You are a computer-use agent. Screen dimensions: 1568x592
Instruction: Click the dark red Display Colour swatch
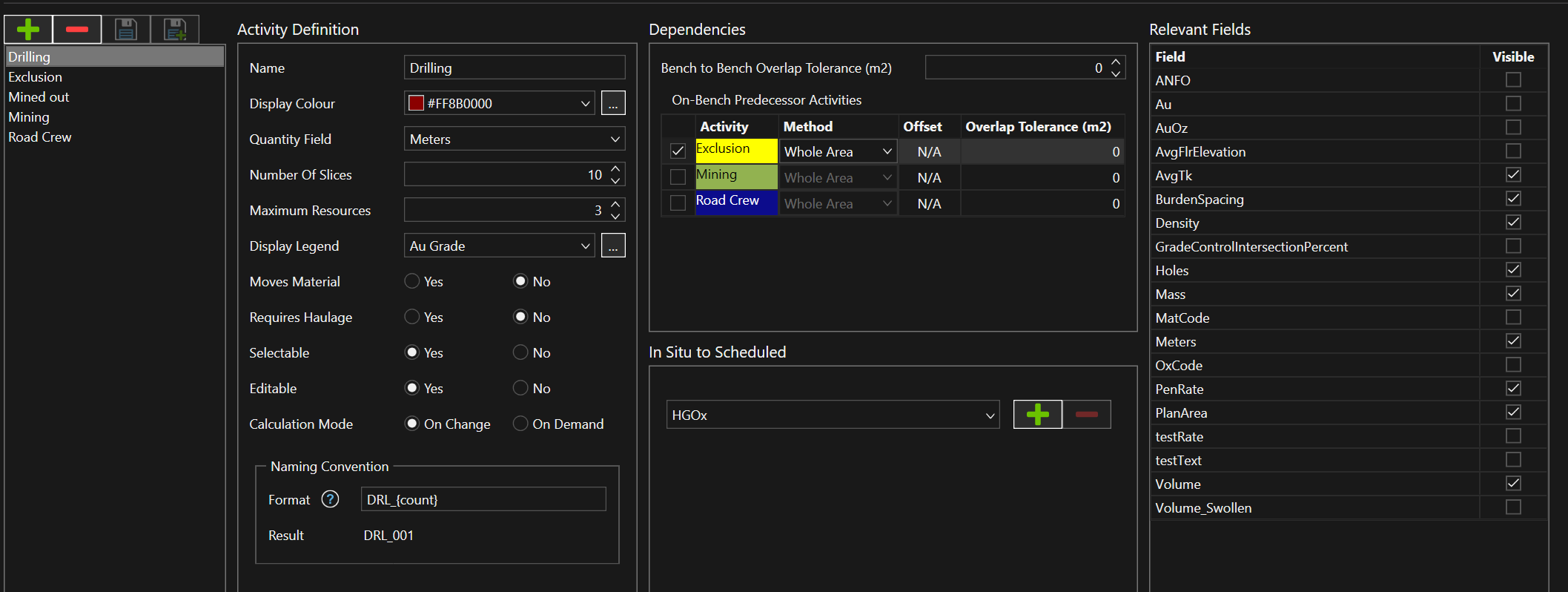tap(417, 104)
